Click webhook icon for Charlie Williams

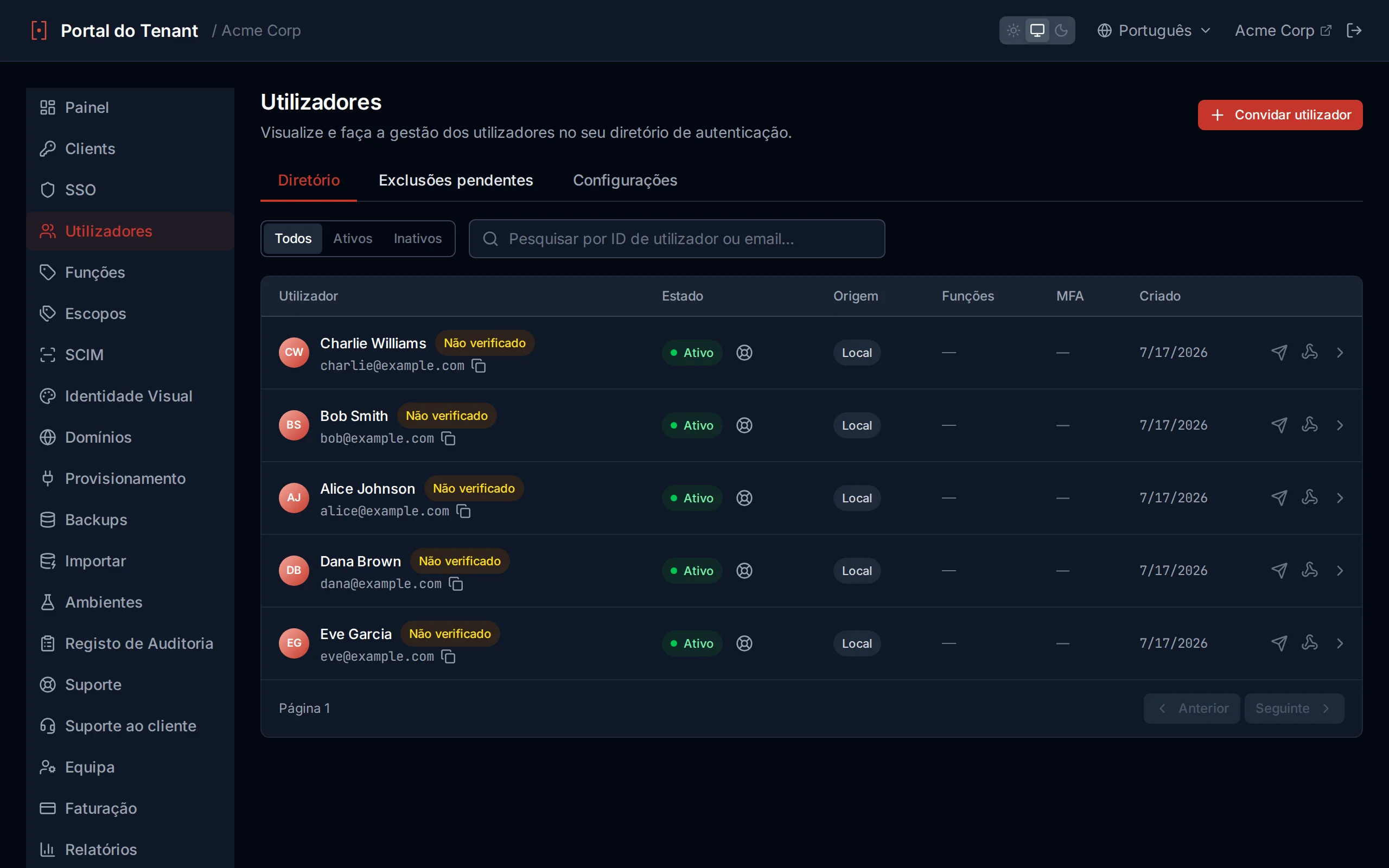pyautogui.click(x=1309, y=353)
